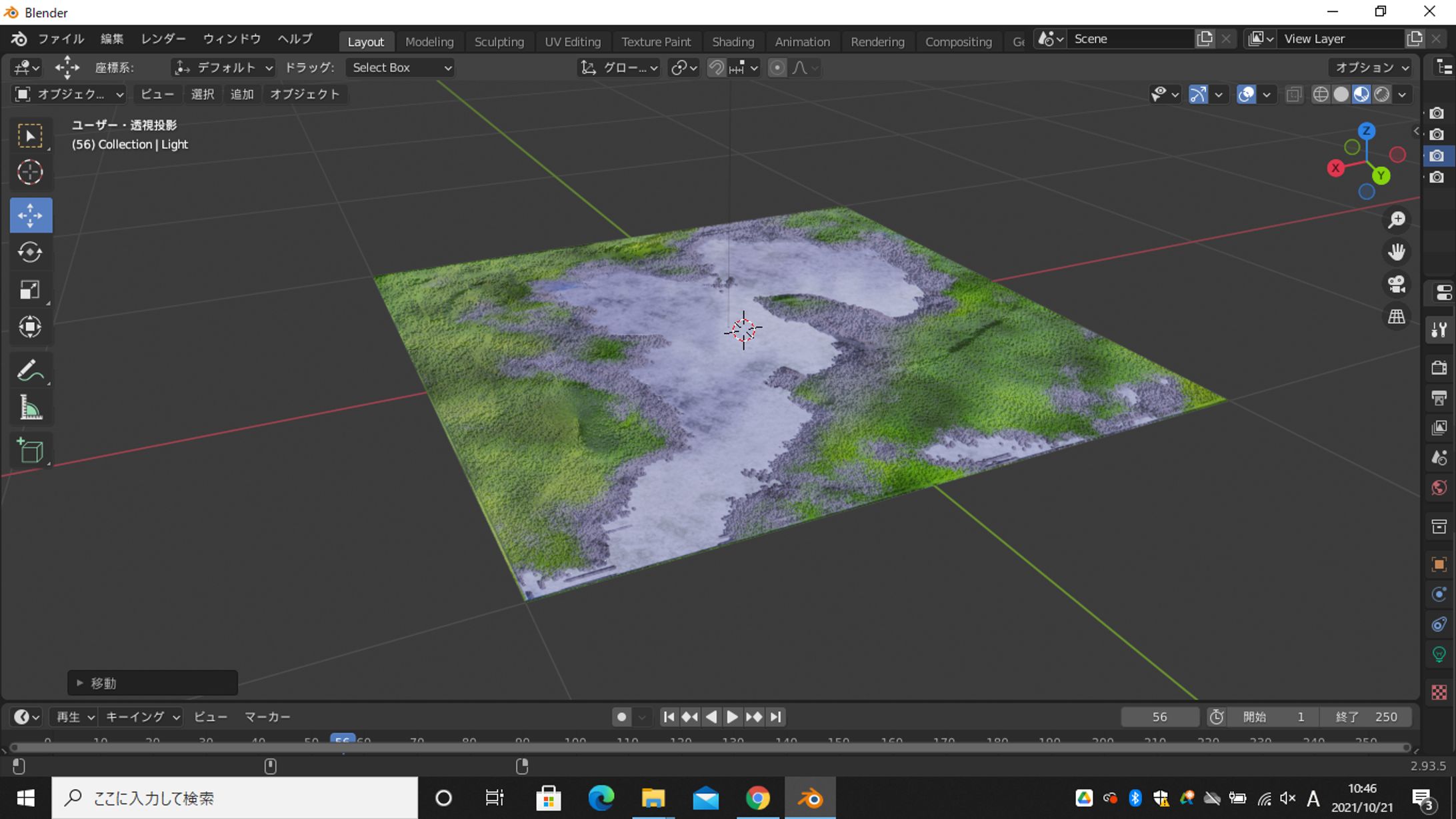The height and width of the screenshot is (819, 1456).
Task: Open Output properties printer tab
Action: [x=1439, y=398]
